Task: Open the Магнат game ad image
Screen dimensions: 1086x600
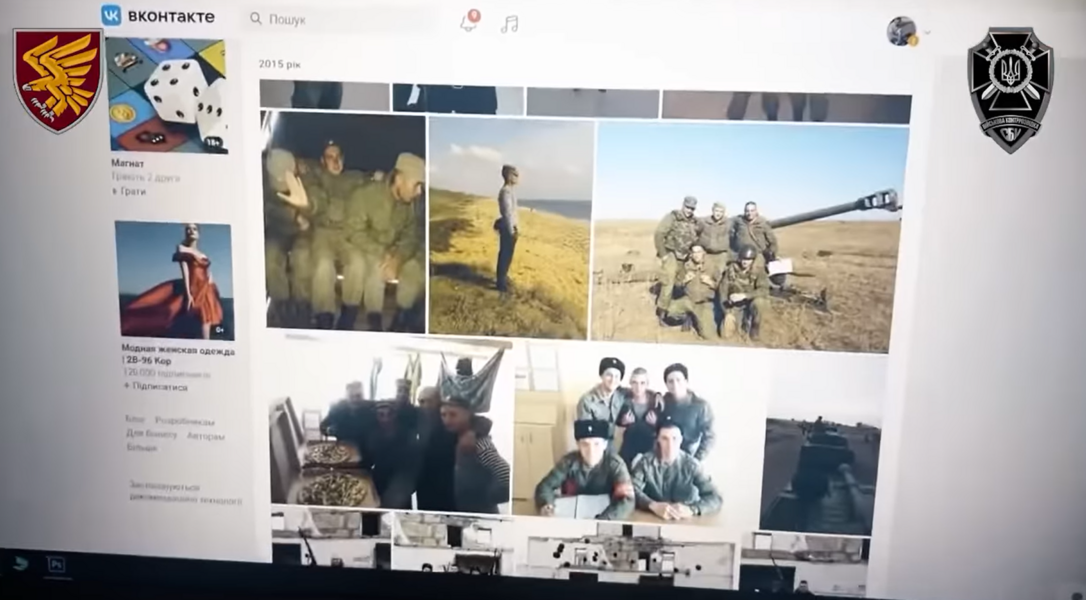Action: point(166,95)
